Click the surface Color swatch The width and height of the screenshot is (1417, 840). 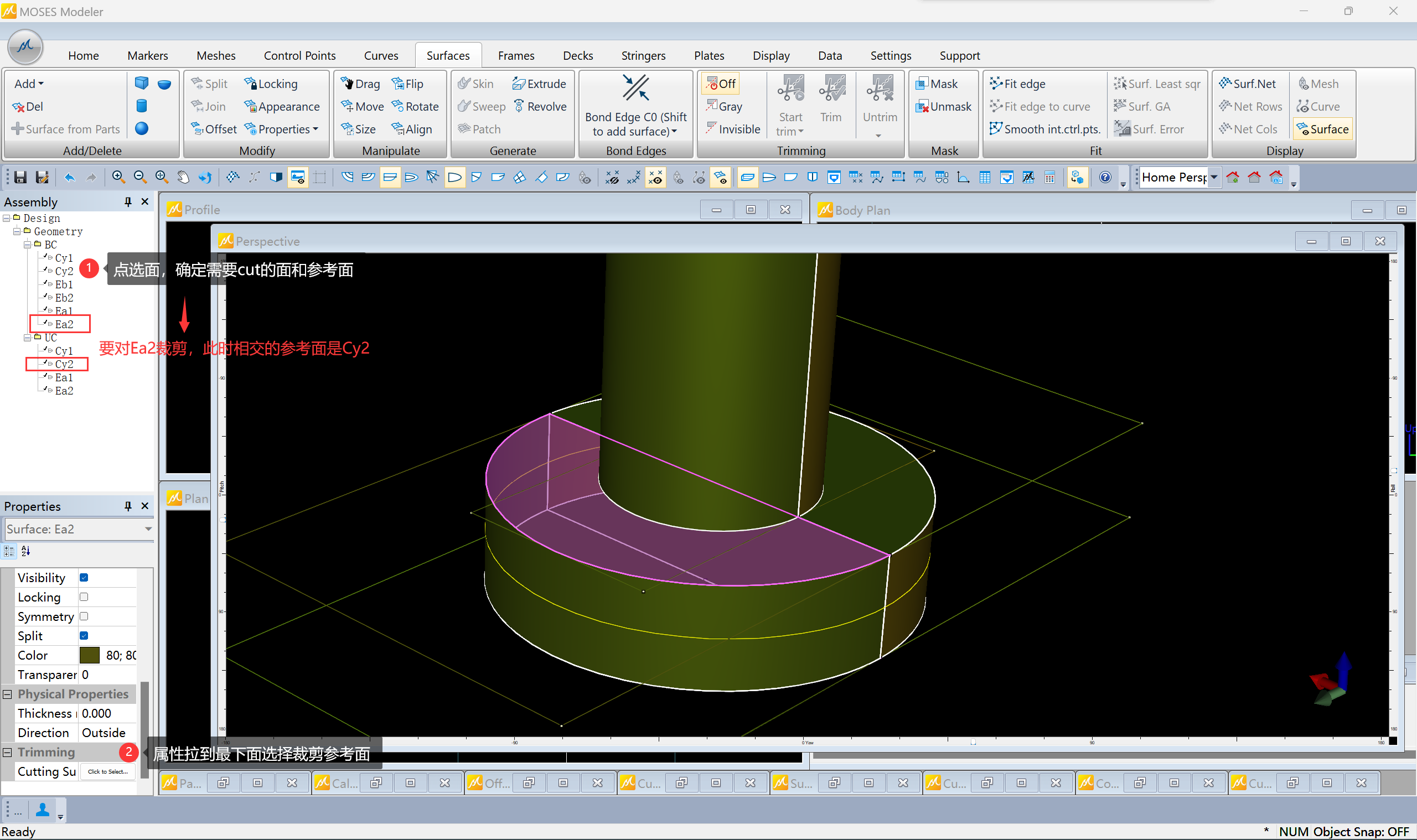click(90, 655)
